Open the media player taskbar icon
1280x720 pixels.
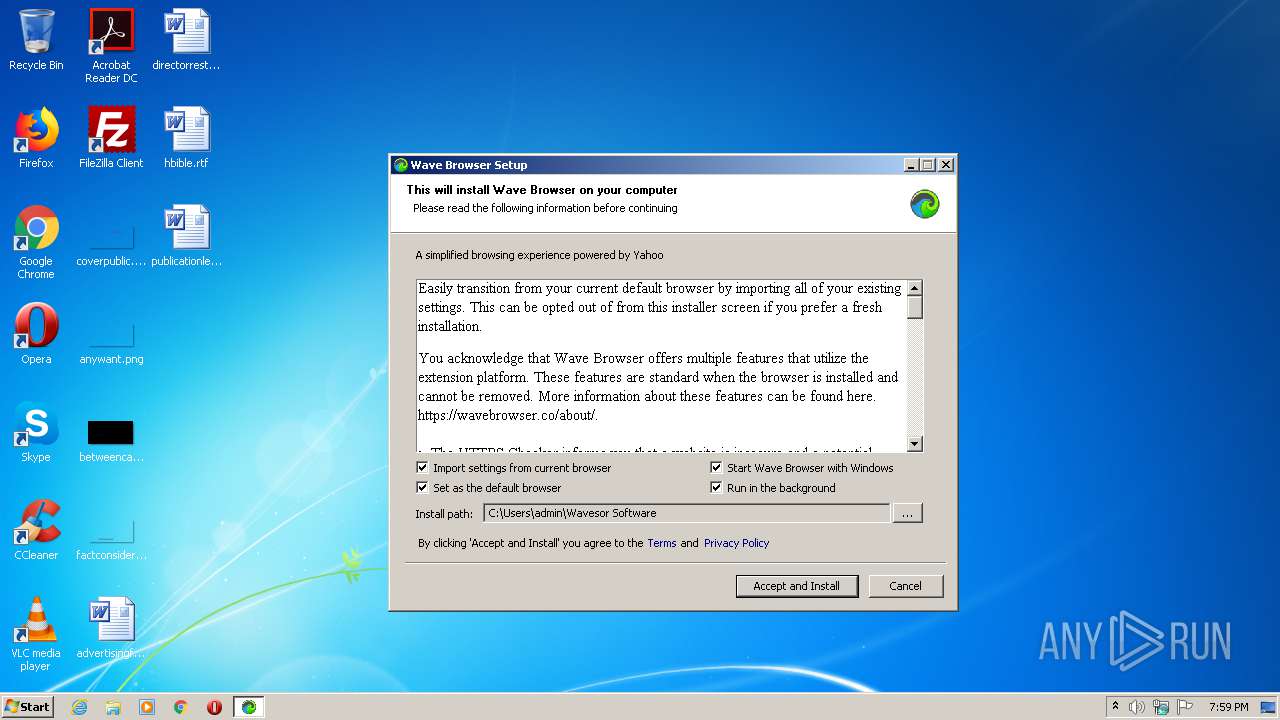pos(147,707)
